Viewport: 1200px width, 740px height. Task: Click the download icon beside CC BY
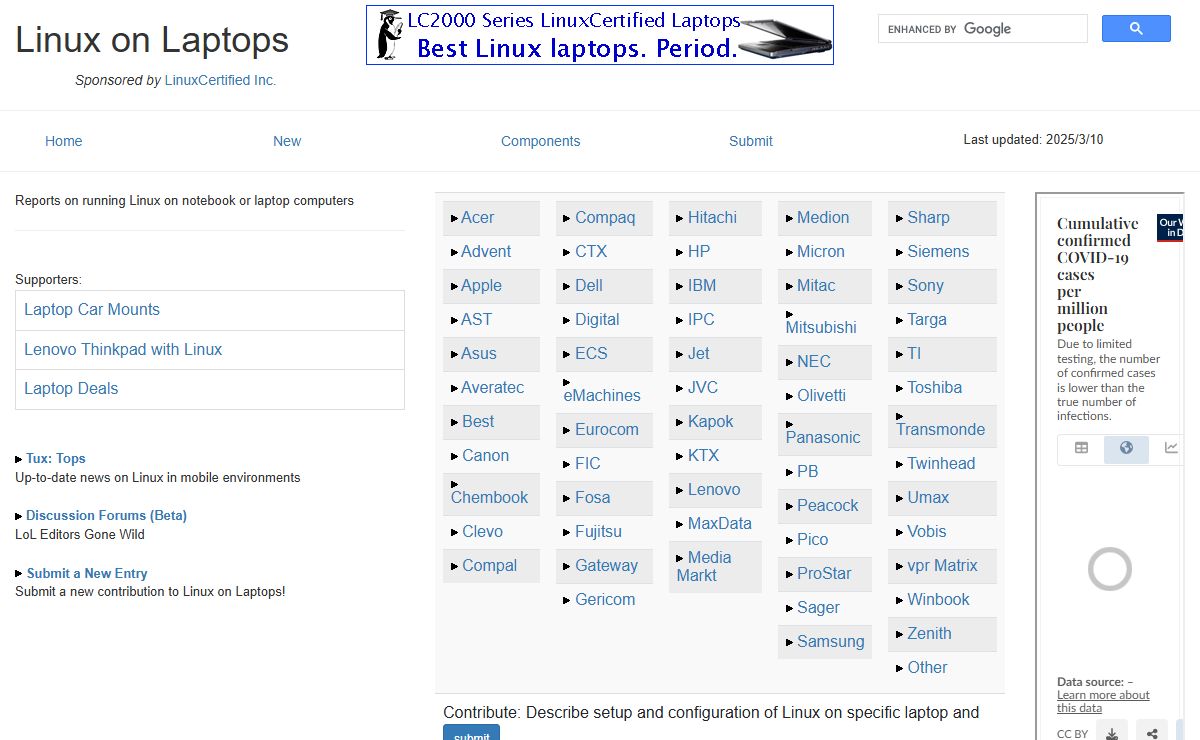coord(1112,732)
